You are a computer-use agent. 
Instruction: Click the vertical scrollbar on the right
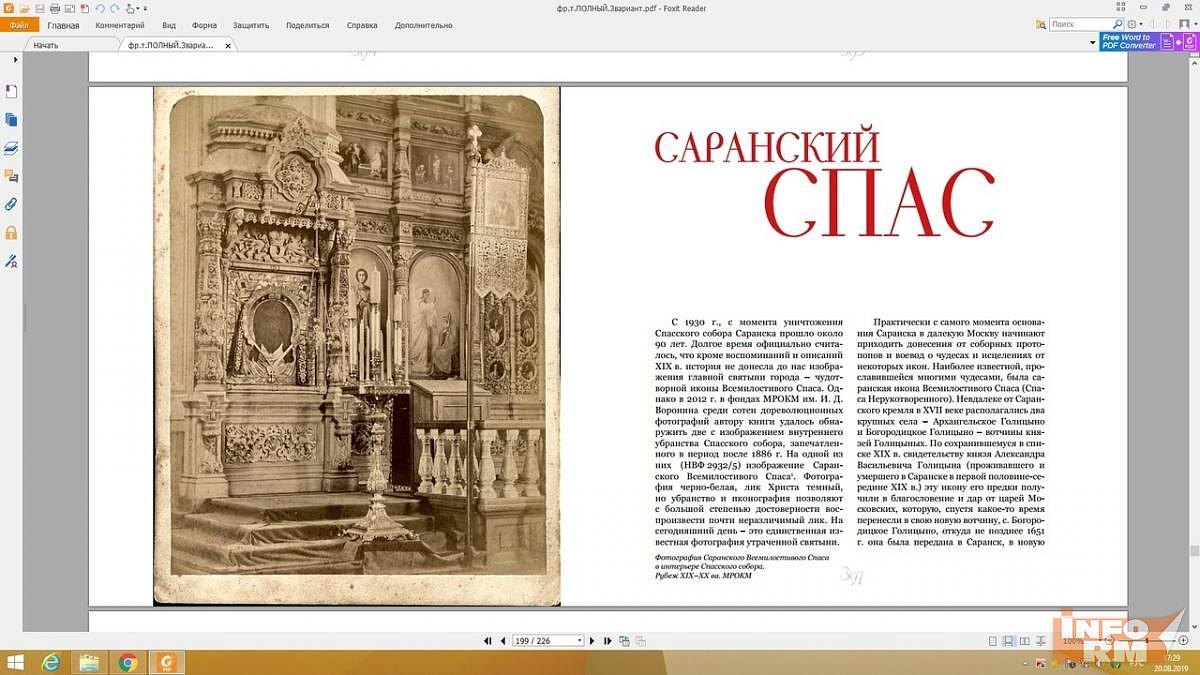[x=1194, y=340]
